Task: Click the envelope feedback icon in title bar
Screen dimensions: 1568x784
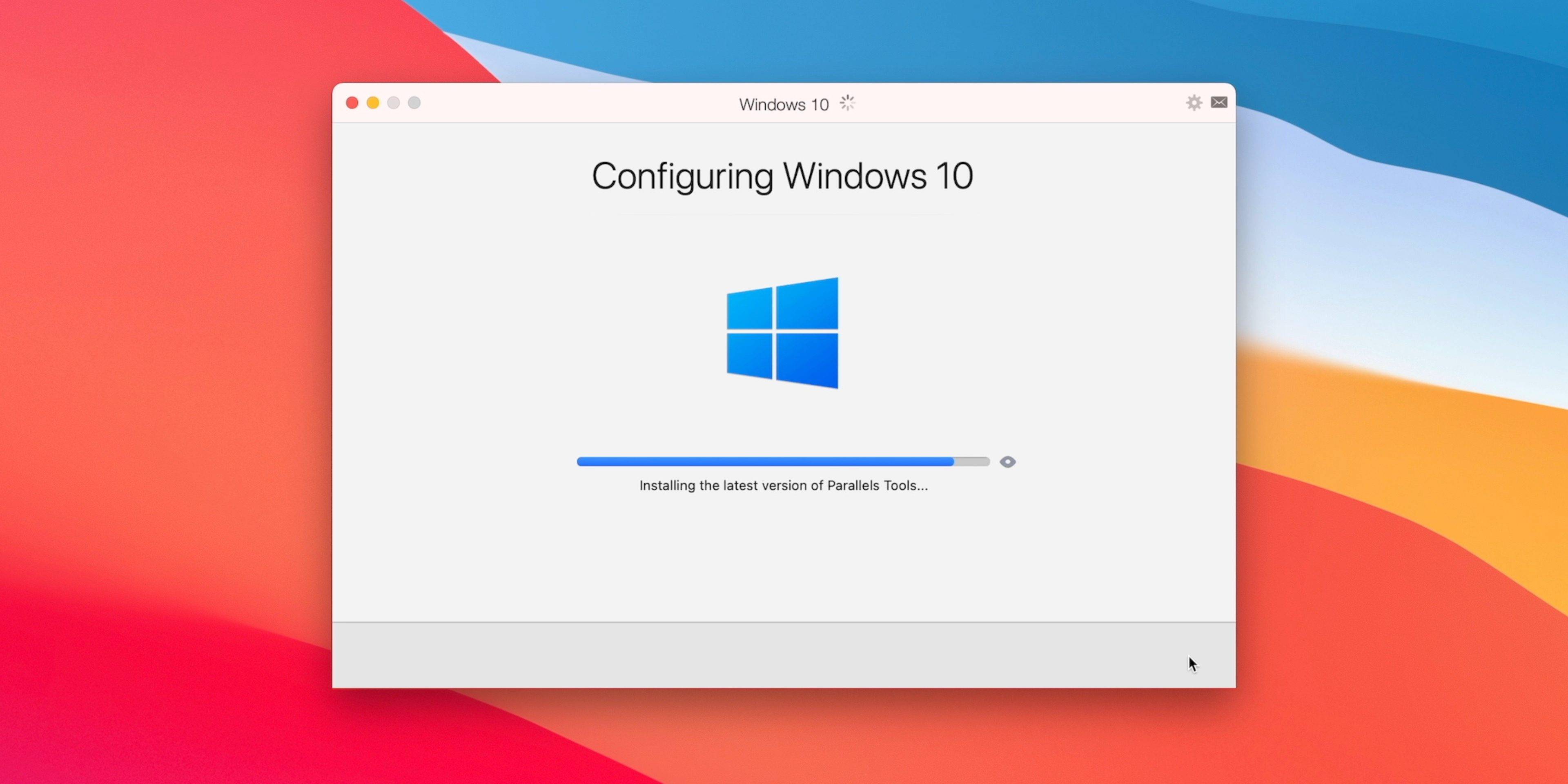Action: [1219, 102]
